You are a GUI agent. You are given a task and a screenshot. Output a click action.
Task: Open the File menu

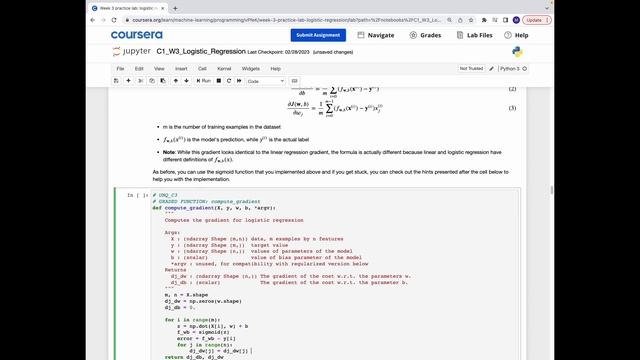[x=120, y=69]
